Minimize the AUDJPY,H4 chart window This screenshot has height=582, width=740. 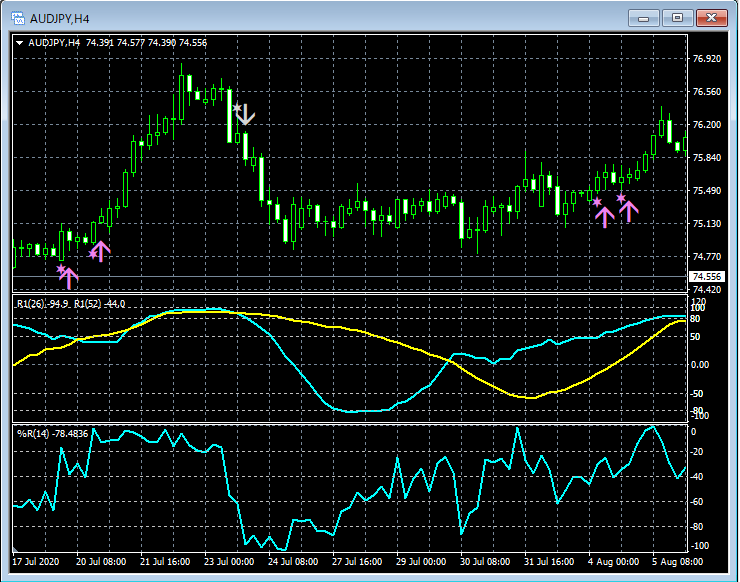click(643, 18)
